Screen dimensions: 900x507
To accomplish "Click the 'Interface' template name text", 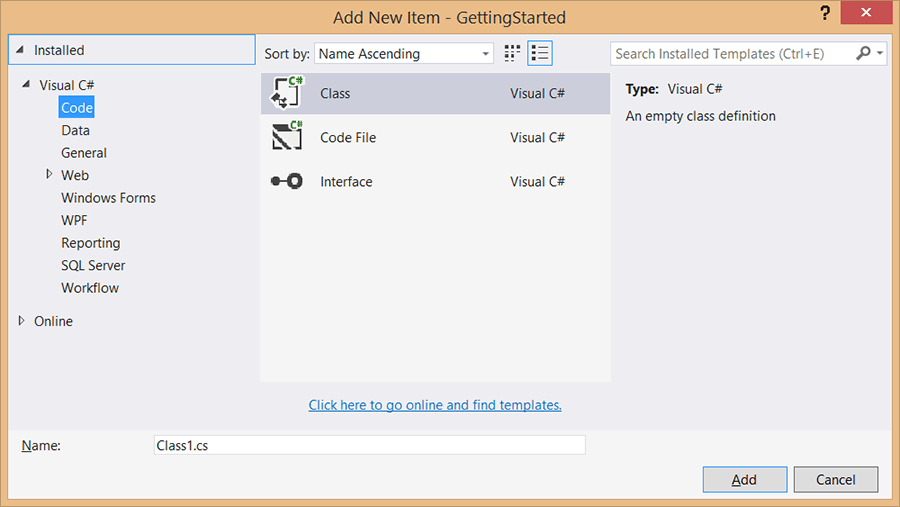I will point(346,181).
